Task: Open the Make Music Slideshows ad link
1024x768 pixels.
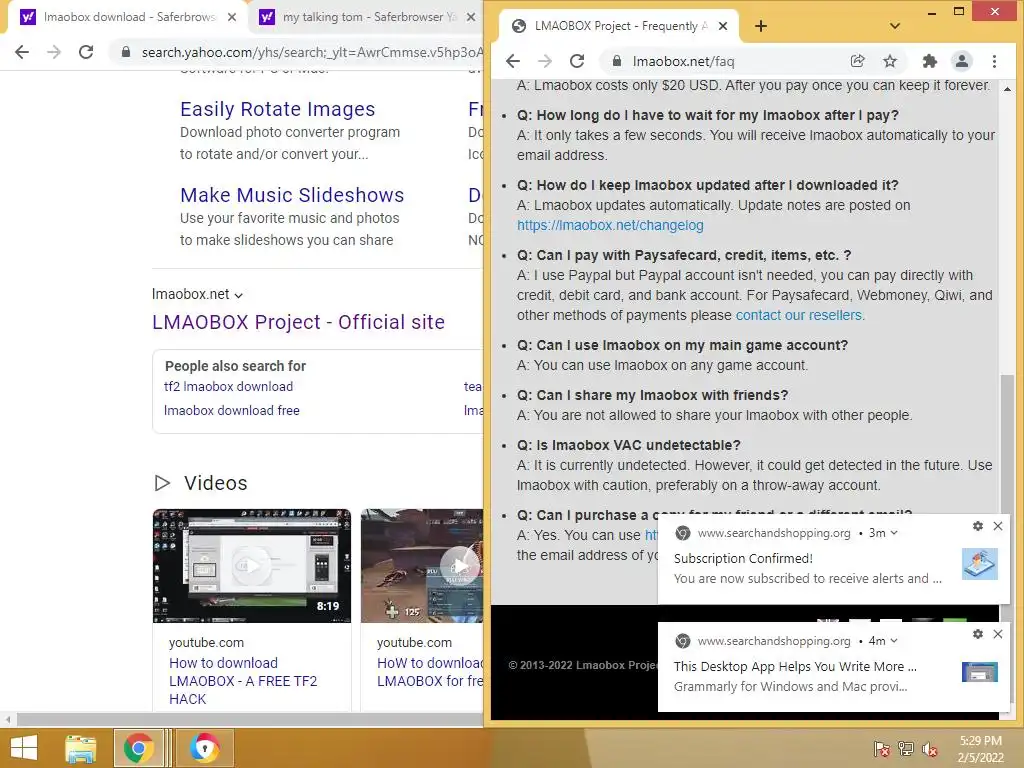Action: tap(292, 195)
